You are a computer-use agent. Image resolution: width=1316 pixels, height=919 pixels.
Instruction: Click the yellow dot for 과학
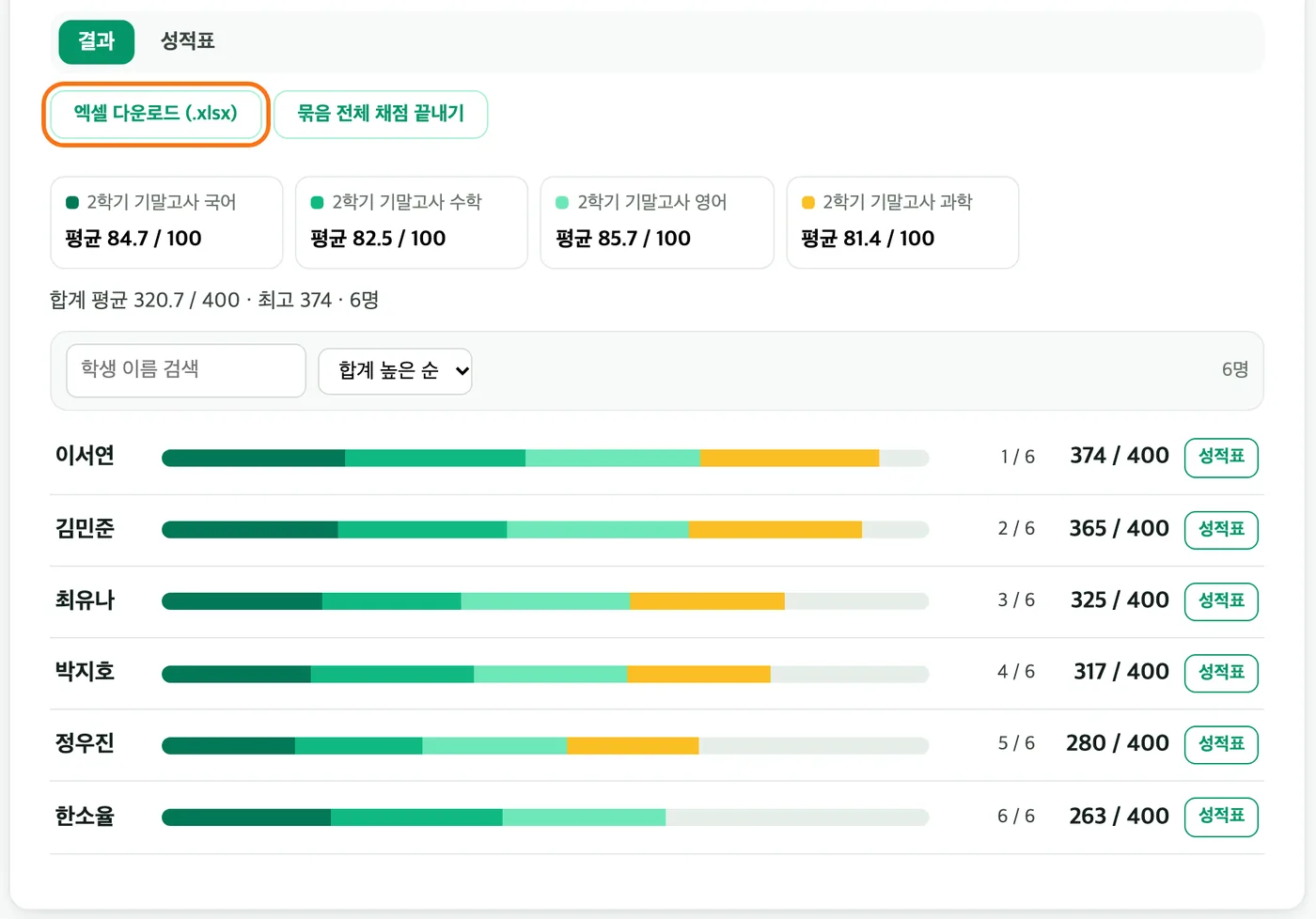[808, 203]
